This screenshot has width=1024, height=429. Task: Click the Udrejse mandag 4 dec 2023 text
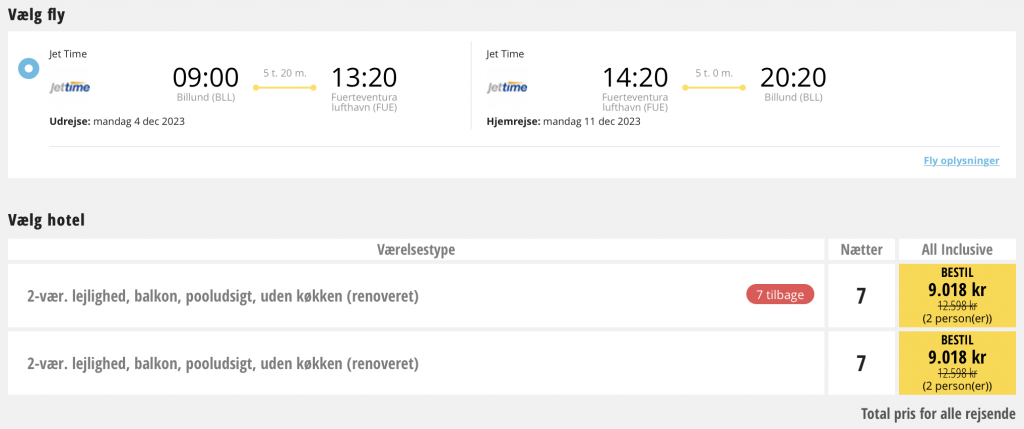coord(117,121)
